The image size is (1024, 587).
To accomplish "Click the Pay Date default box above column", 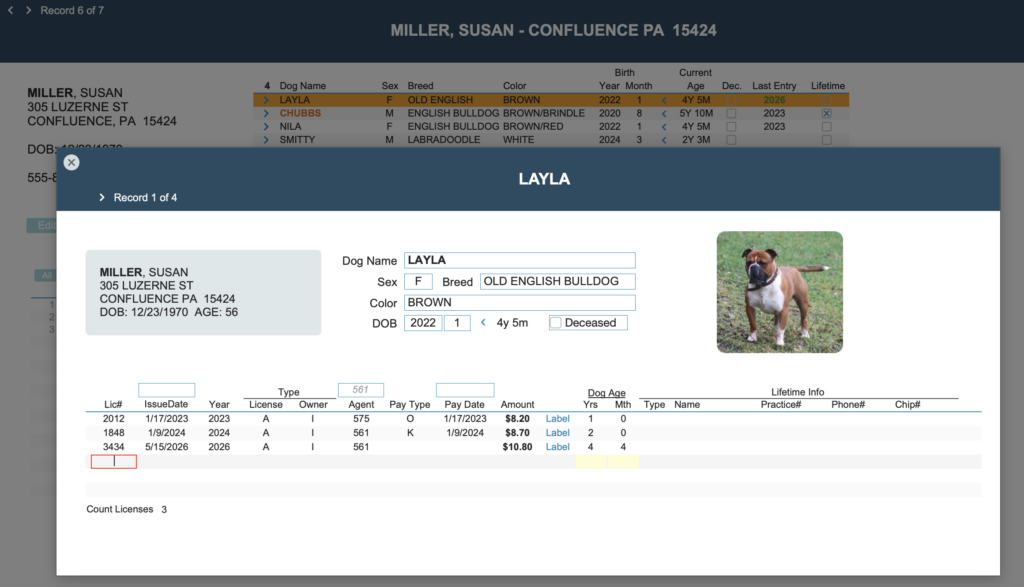I will [x=465, y=390].
